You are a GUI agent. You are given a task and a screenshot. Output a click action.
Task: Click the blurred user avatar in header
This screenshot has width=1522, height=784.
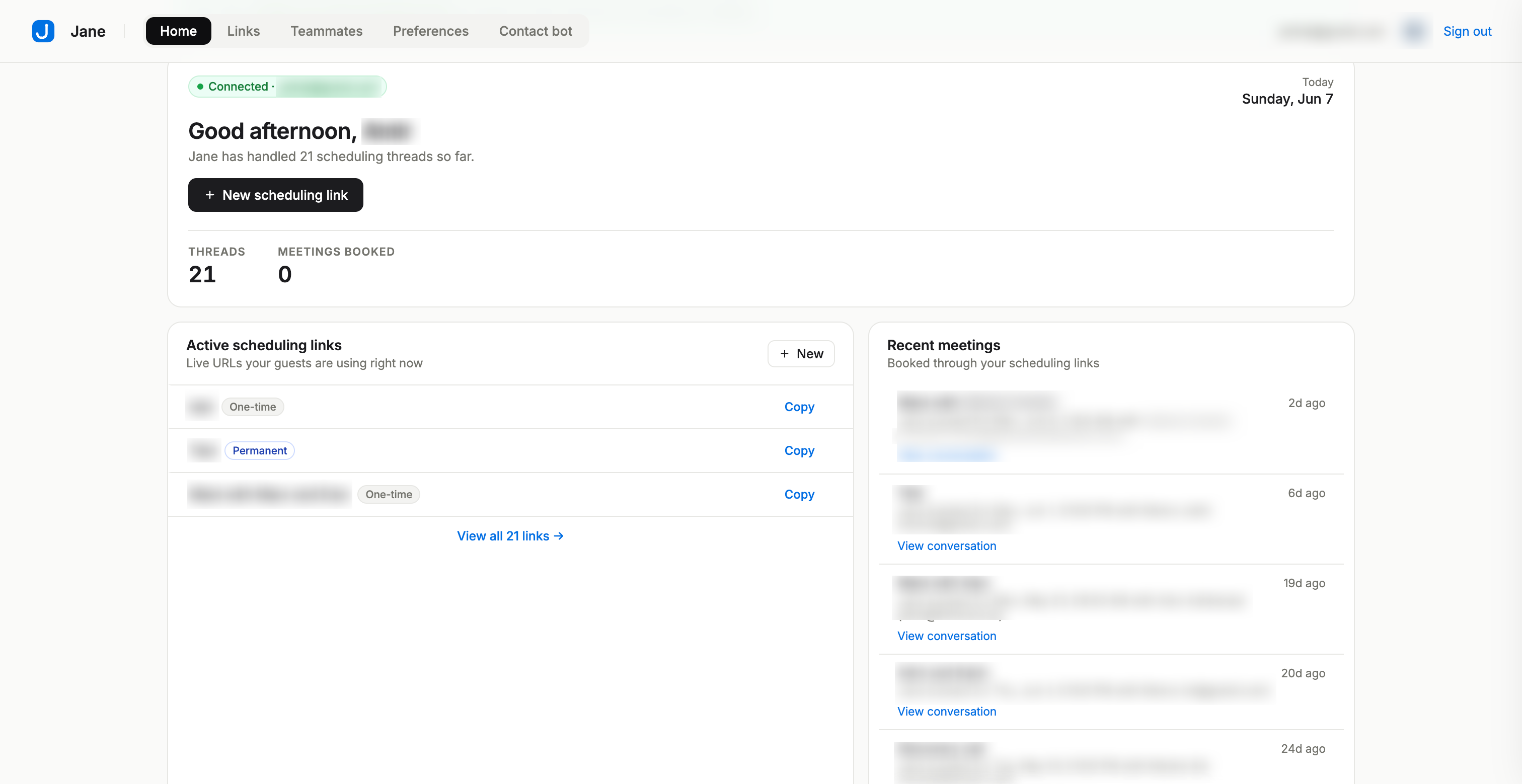tap(1414, 31)
